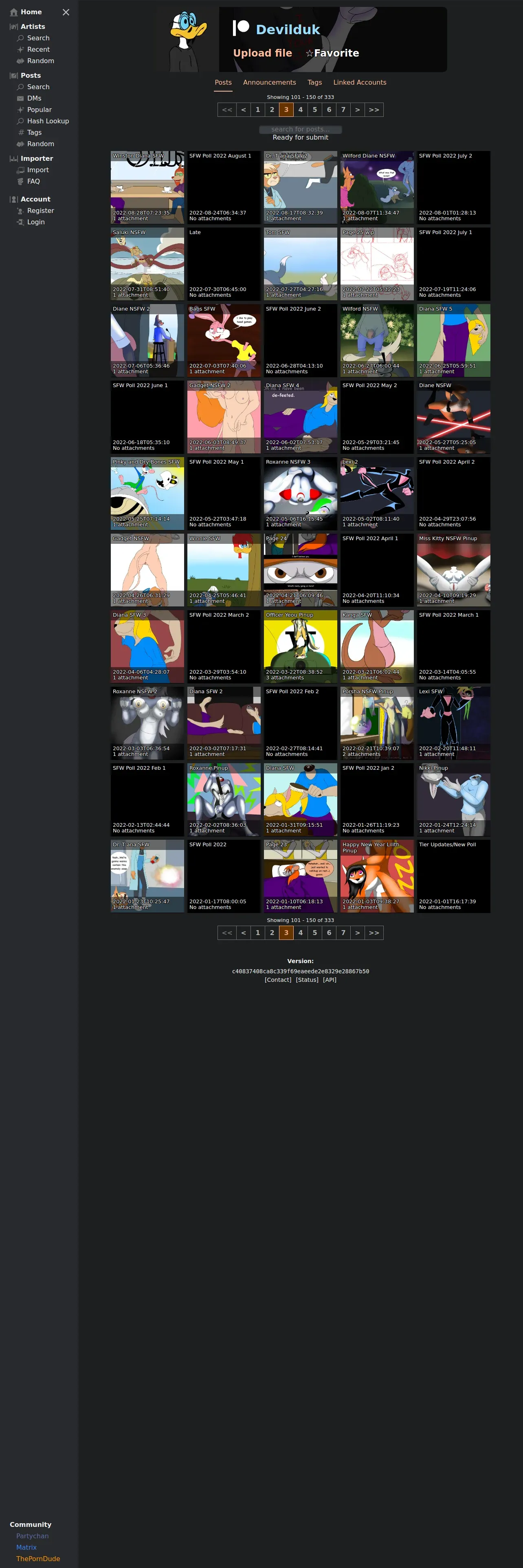523x1568 pixels.
Task: Open the Late post card
Action: (x=224, y=264)
